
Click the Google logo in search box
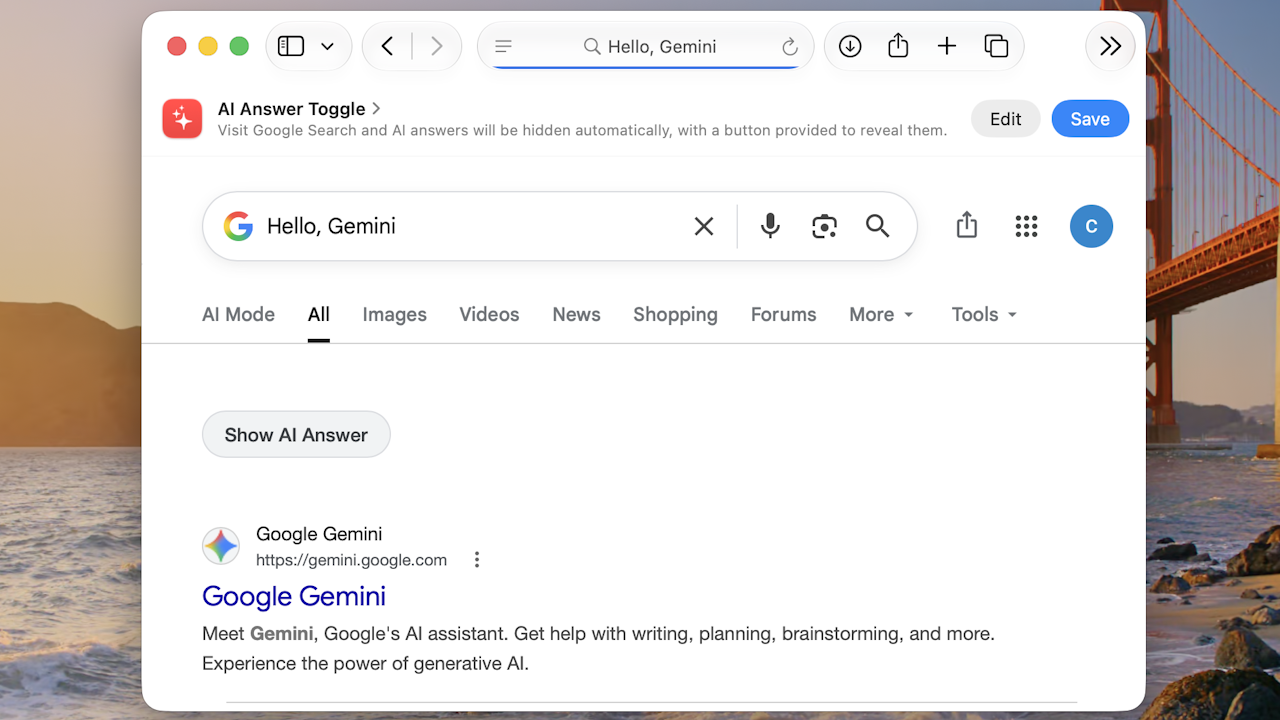pyautogui.click(x=238, y=226)
